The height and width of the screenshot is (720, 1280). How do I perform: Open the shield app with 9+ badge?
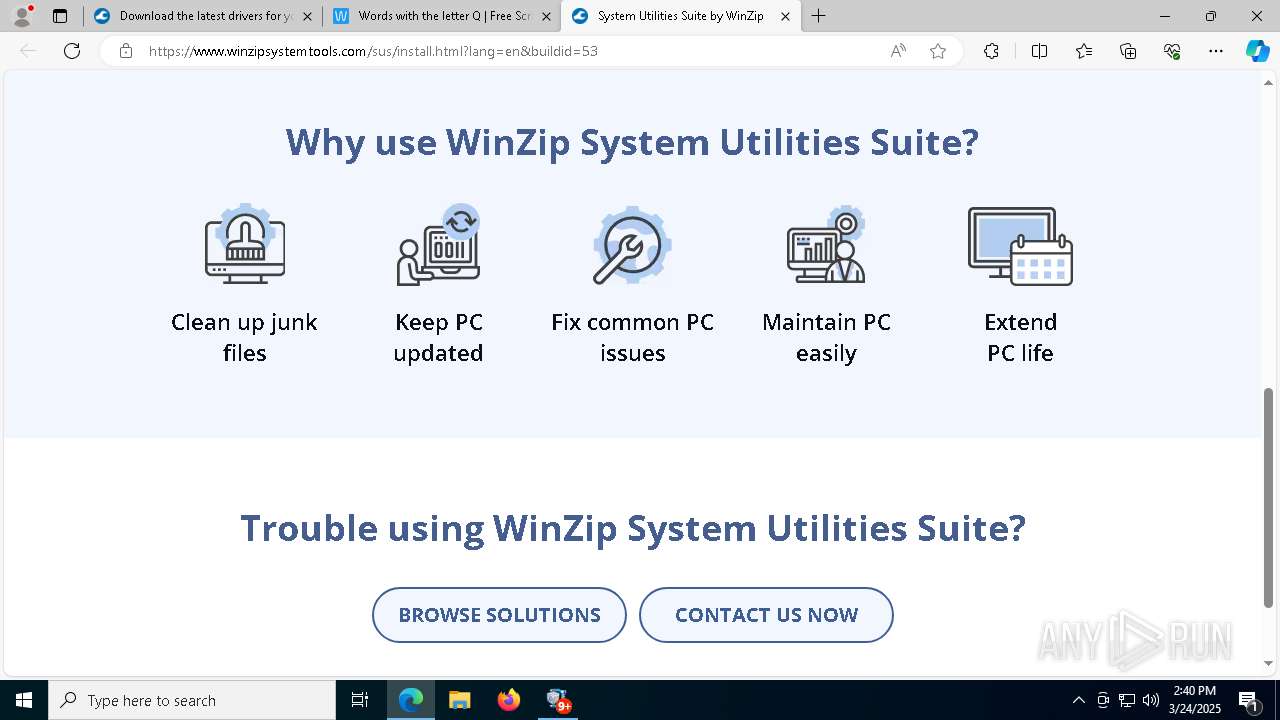(558, 700)
